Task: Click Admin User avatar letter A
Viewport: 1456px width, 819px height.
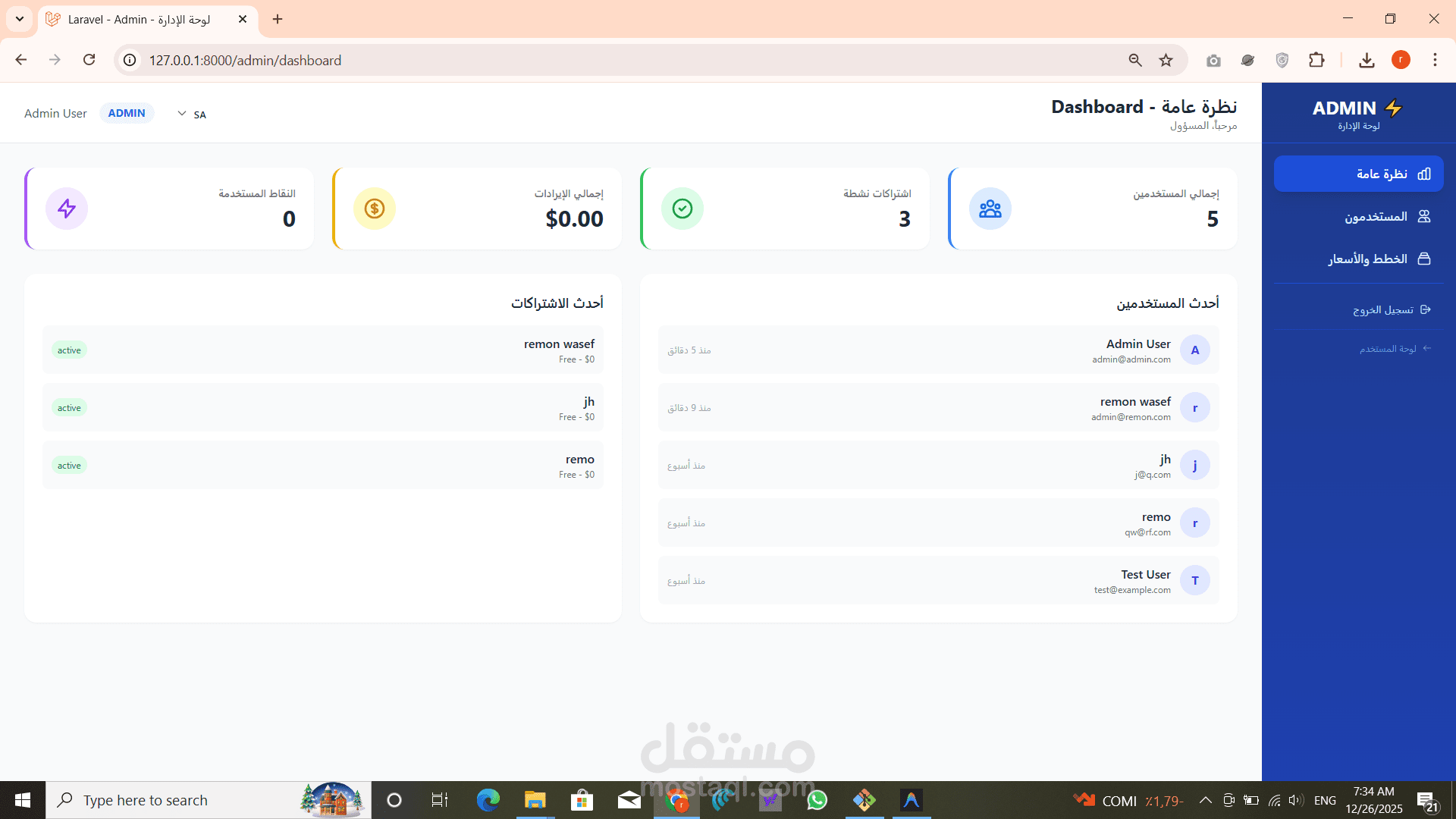Action: pyautogui.click(x=1194, y=350)
